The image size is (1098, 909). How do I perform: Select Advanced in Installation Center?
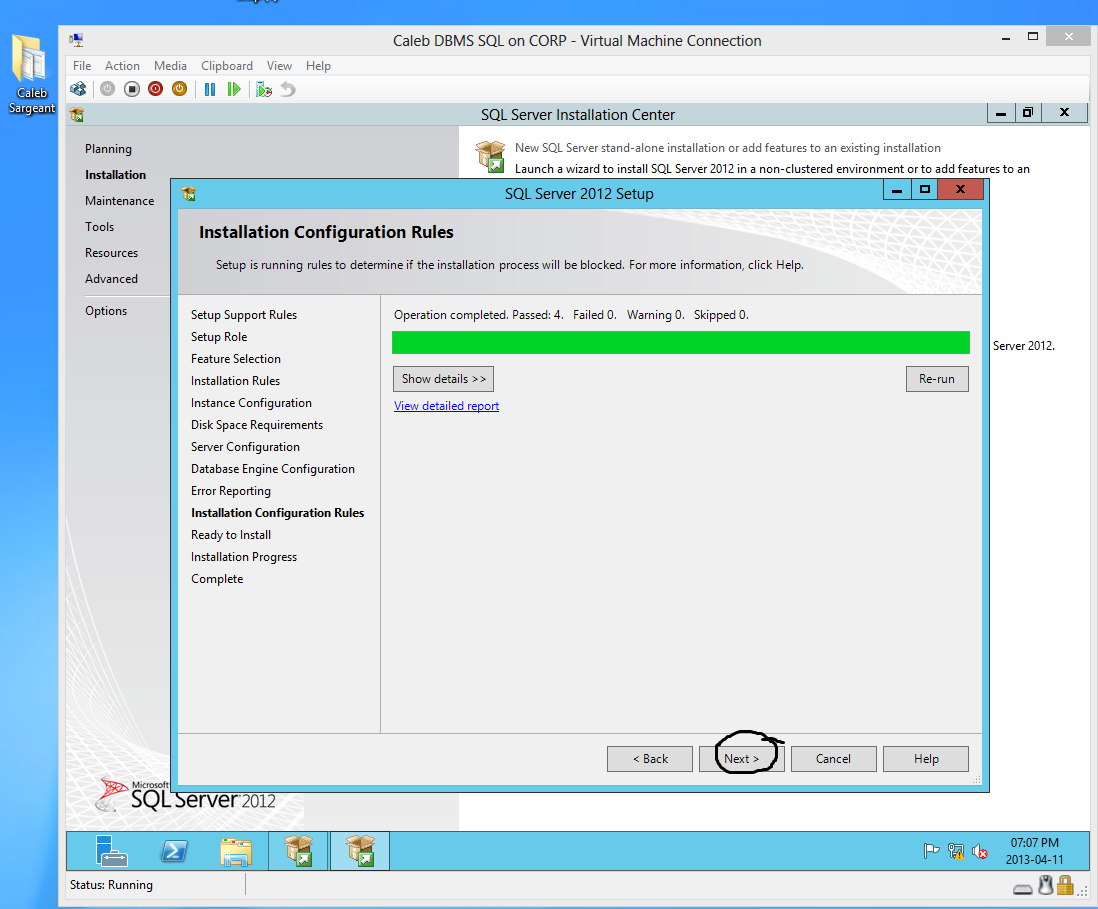click(111, 279)
